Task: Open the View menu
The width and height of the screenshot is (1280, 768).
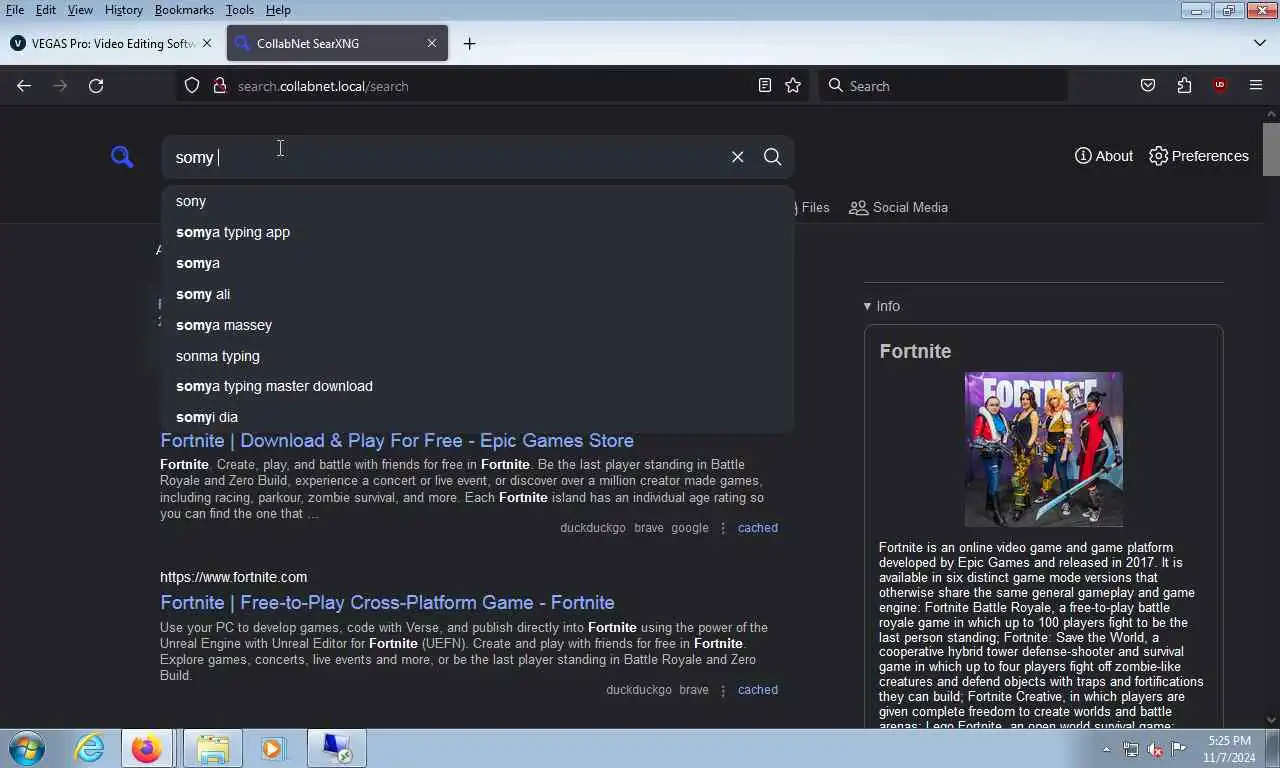Action: [x=80, y=10]
